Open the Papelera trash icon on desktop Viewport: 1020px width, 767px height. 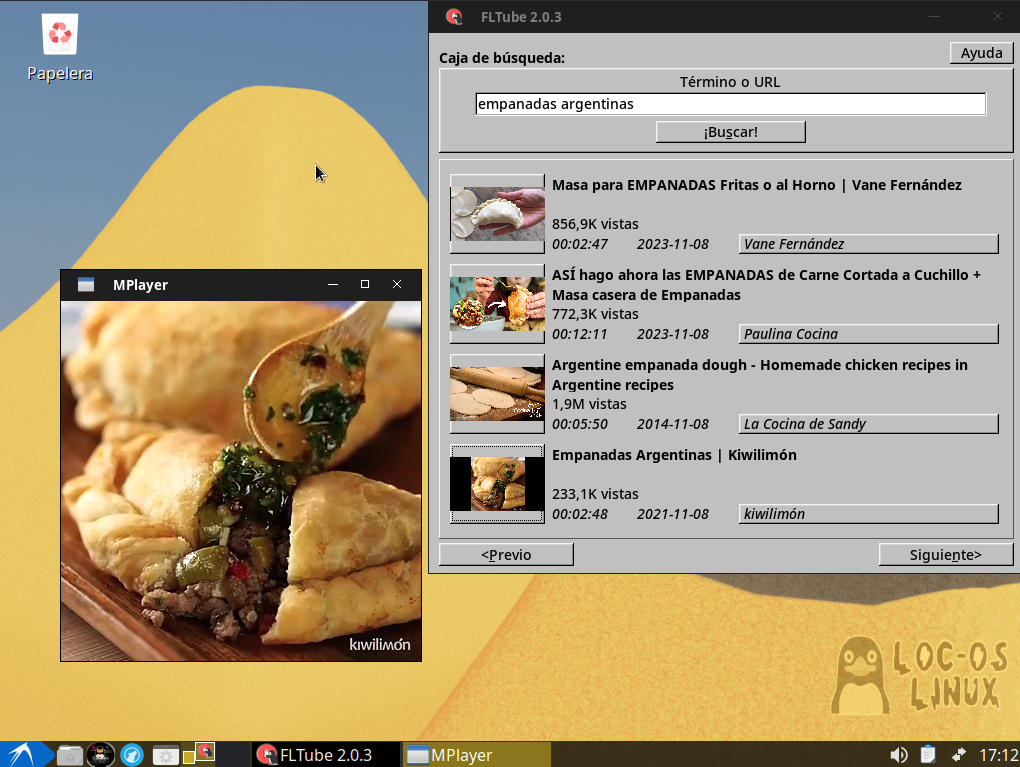(x=60, y=36)
